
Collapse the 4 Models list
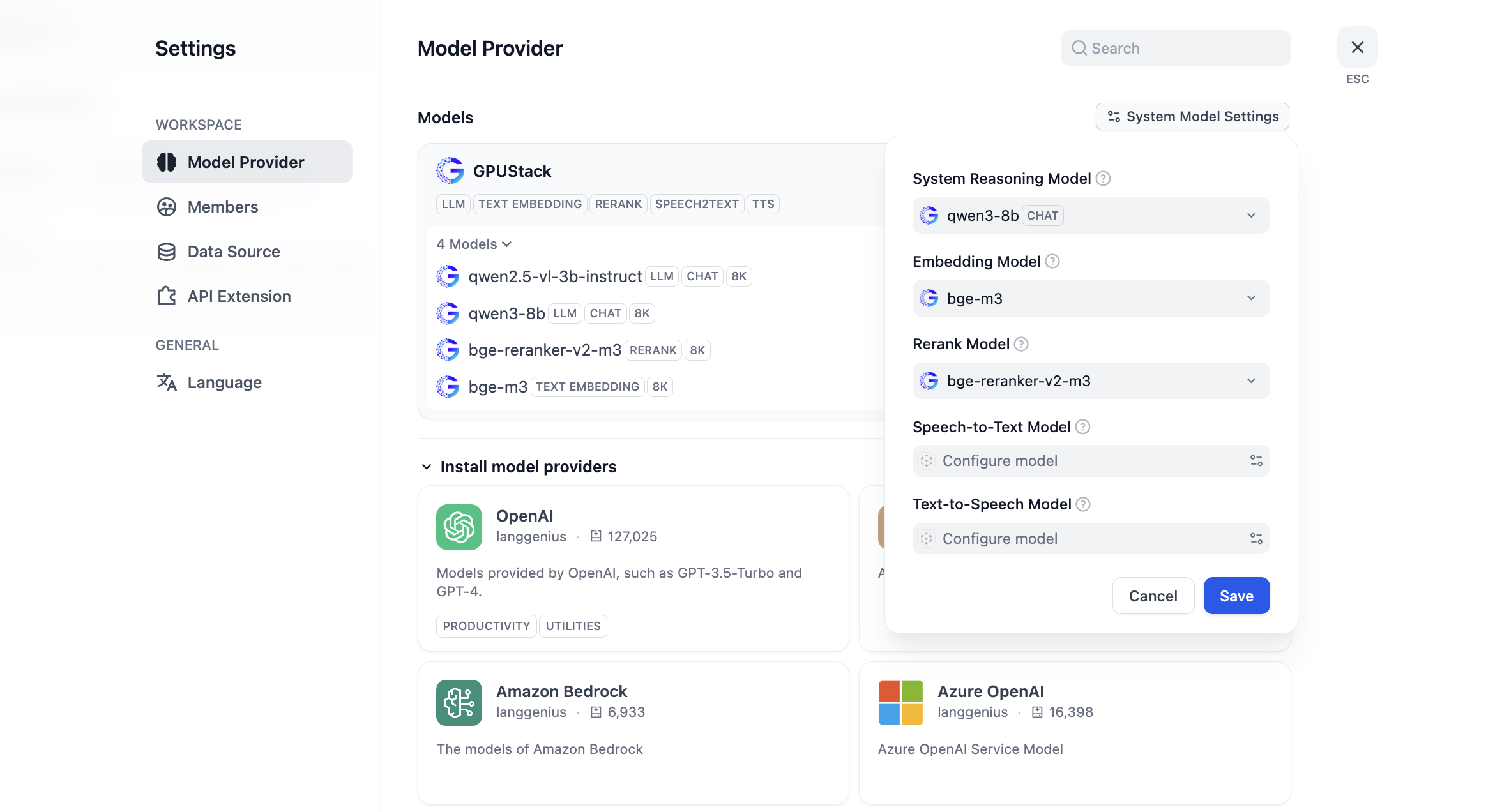click(474, 244)
